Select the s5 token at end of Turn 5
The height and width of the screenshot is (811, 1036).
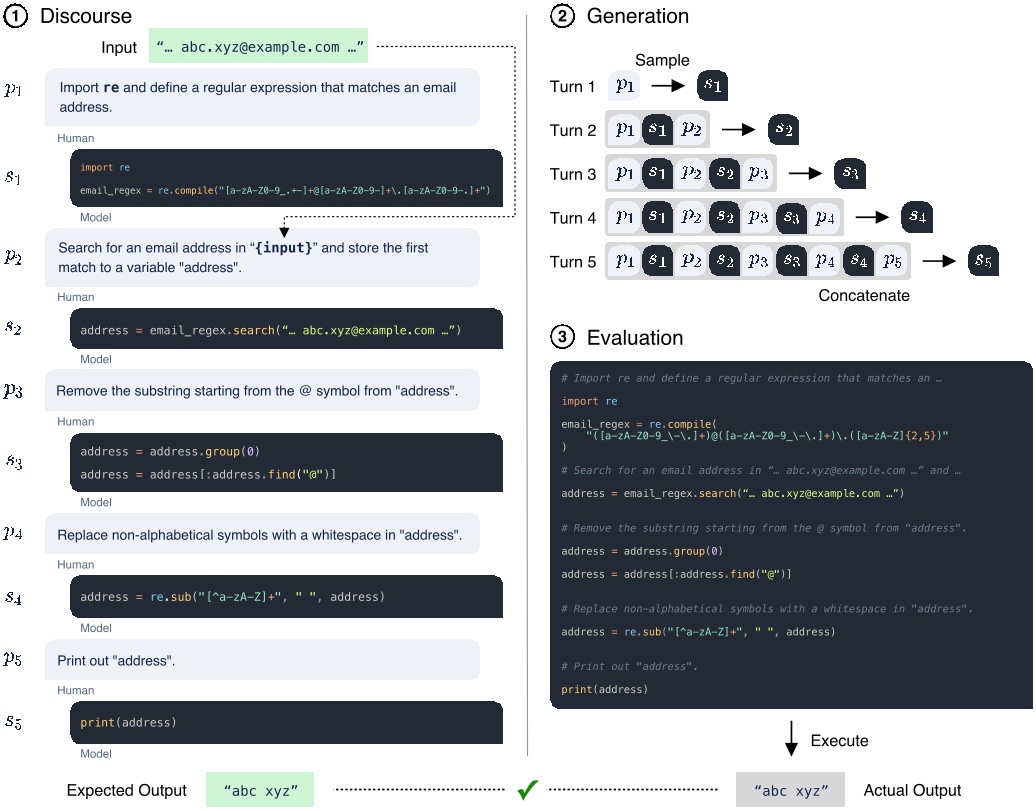pos(983,261)
